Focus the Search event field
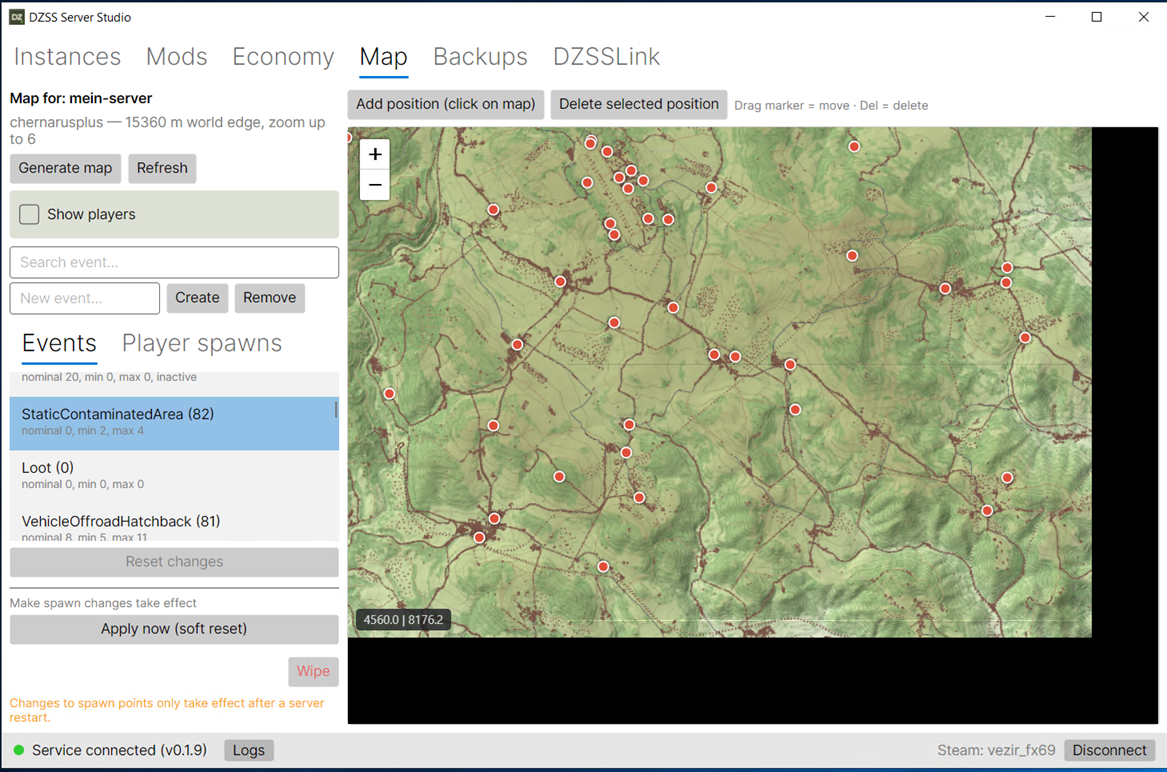The image size is (1167, 772). [174, 262]
